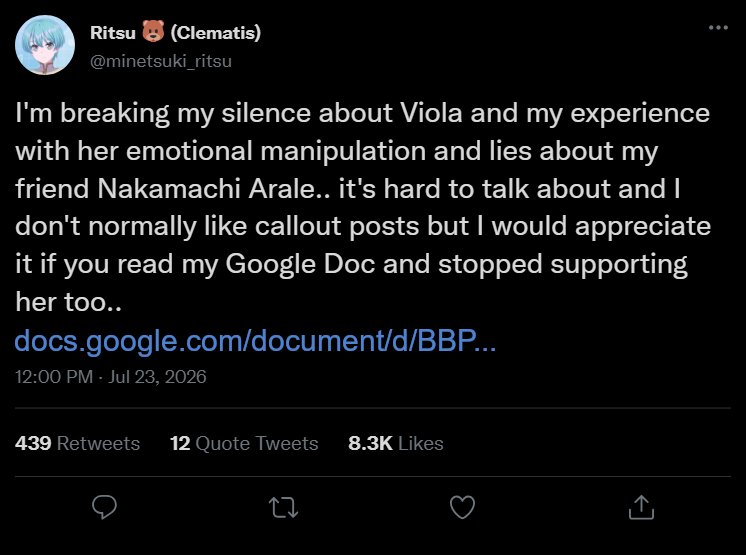
Task: Like the tweet with the heart icon
Action: (462, 507)
